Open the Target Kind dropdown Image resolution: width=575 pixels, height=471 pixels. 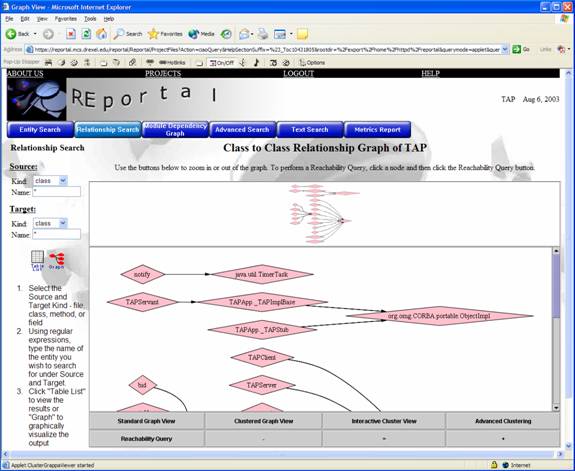[50, 223]
